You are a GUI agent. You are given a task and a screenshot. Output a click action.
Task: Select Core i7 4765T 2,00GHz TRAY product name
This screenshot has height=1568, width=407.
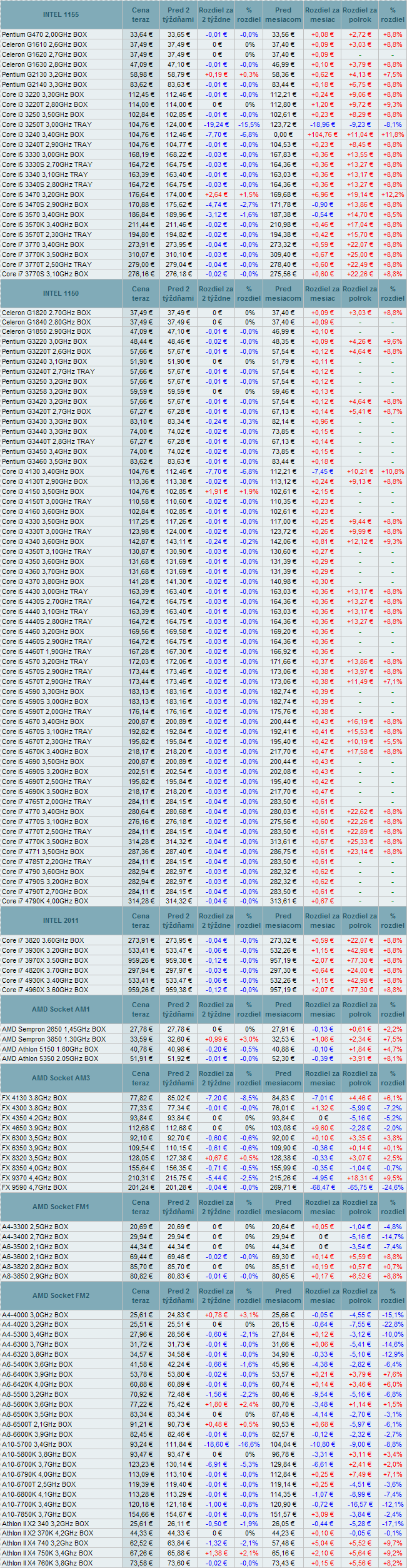coord(47,802)
